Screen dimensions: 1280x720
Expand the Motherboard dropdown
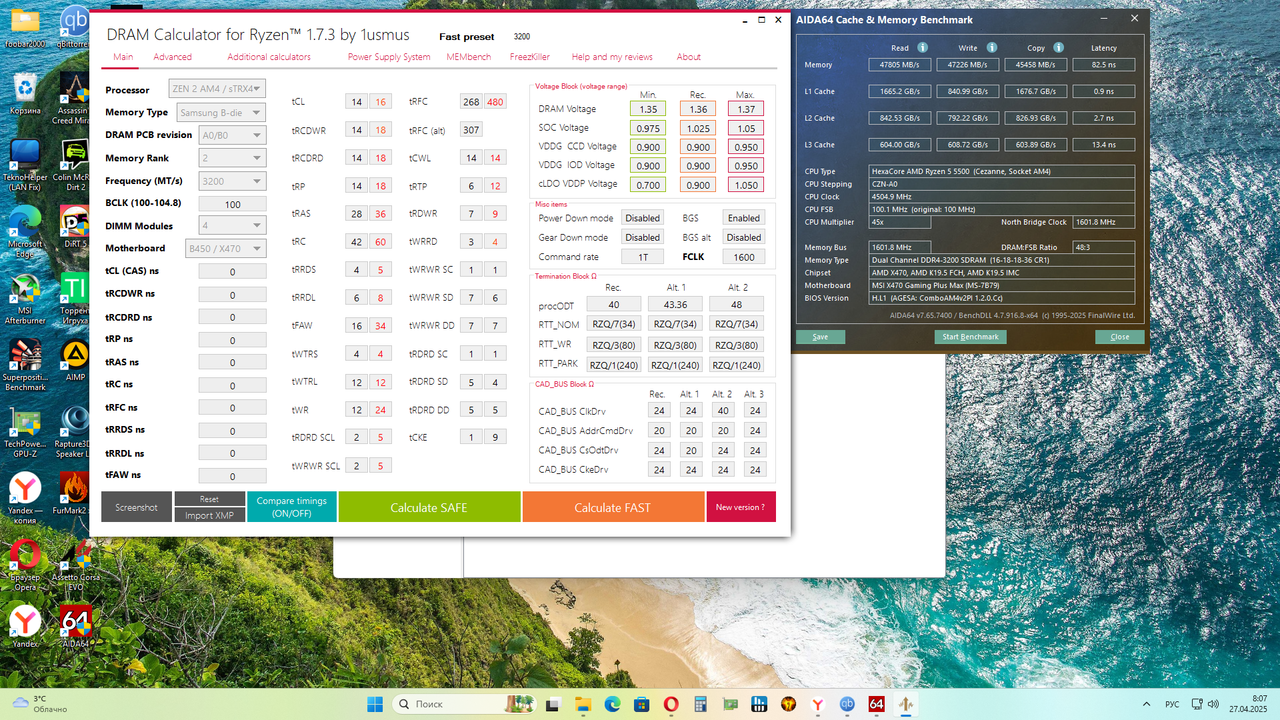pyautogui.click(x=226, y=248)
